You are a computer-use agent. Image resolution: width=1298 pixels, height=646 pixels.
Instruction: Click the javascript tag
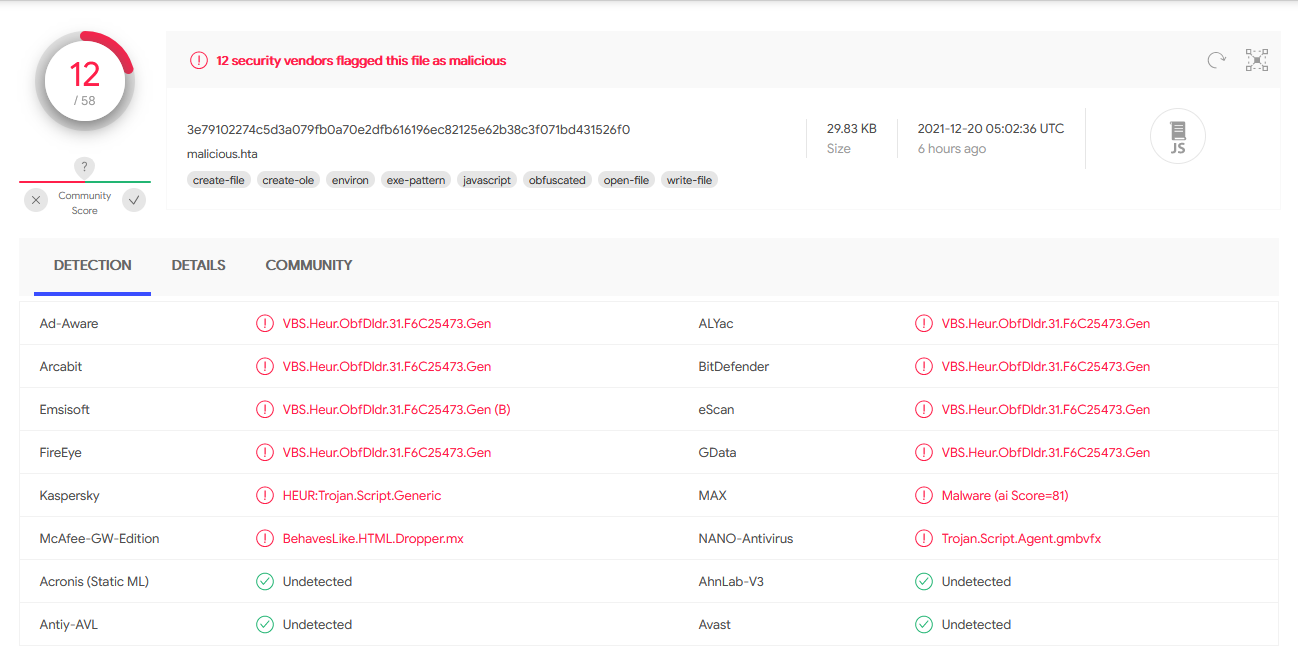(x=487, y=181)
